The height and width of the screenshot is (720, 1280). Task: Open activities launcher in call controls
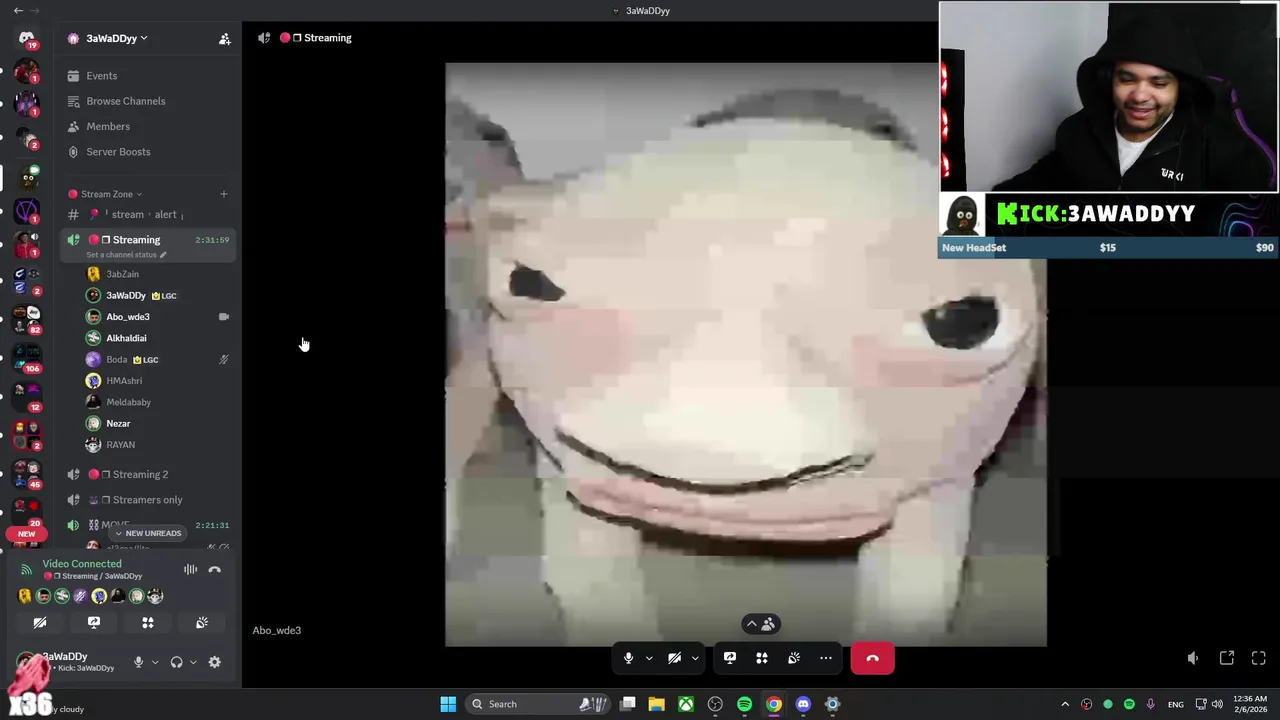point(762,658)
